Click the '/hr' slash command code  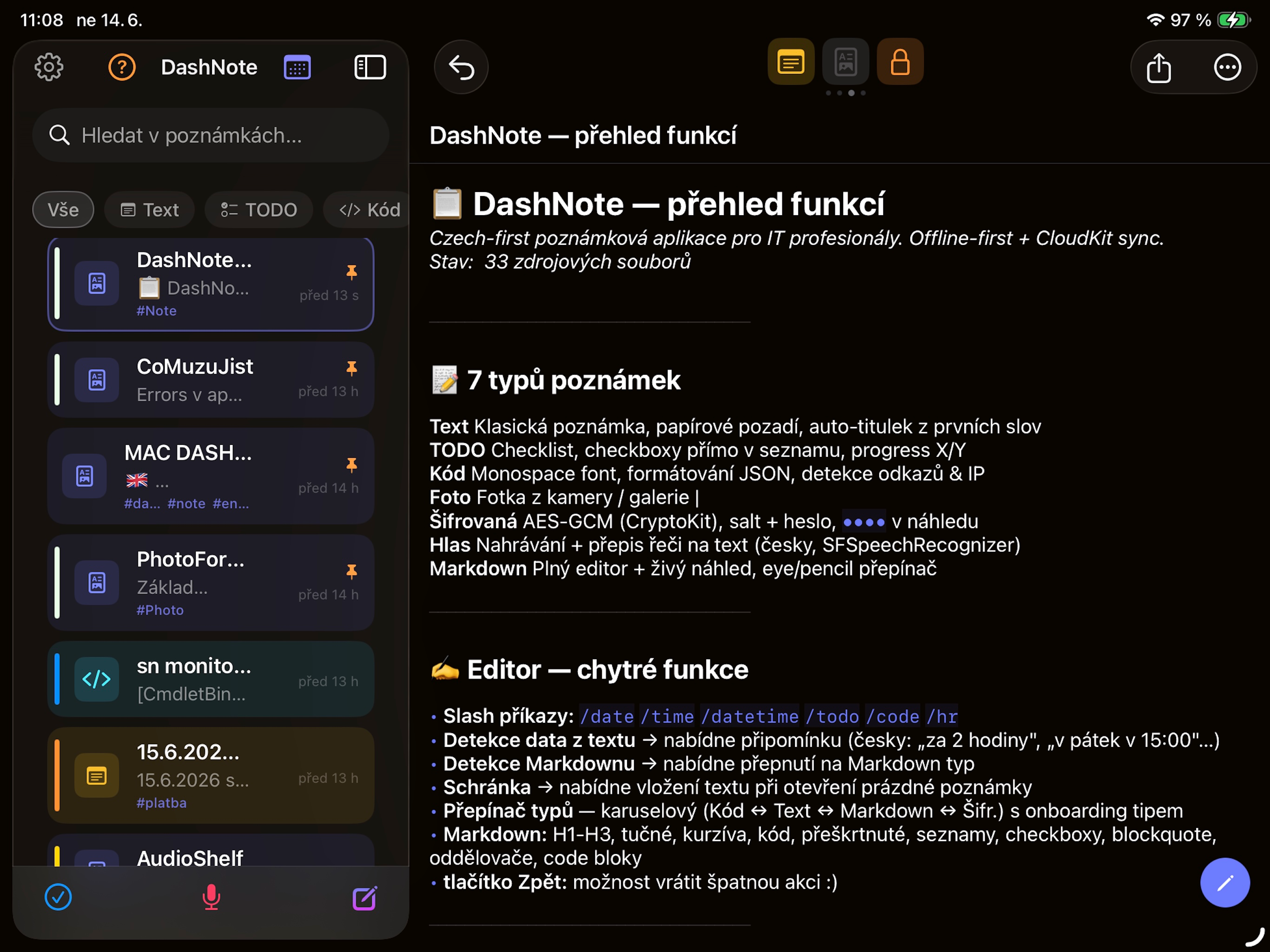(942, 717)
